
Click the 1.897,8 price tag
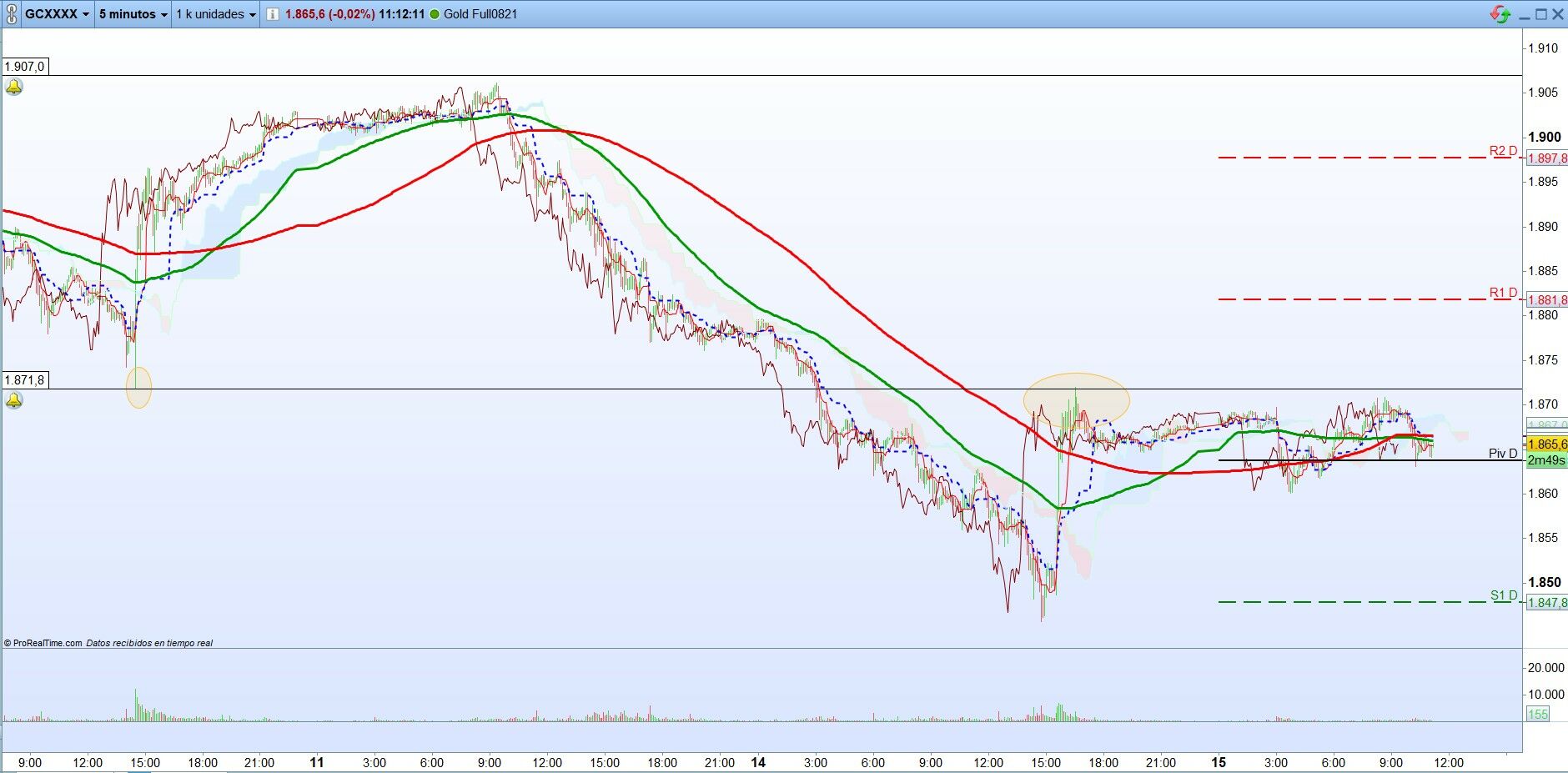(x=1546, y=158)
